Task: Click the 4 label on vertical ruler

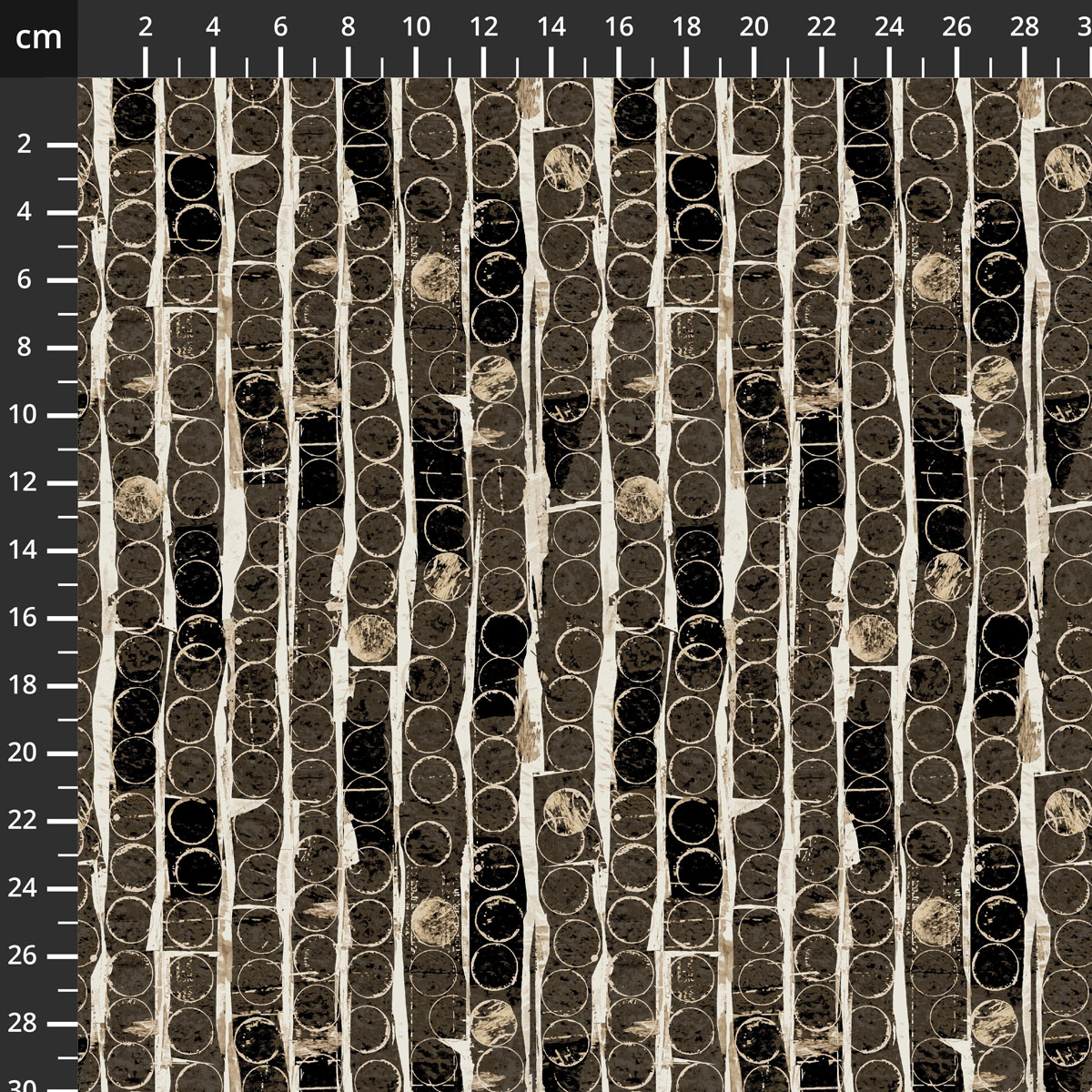Action: 25,213
